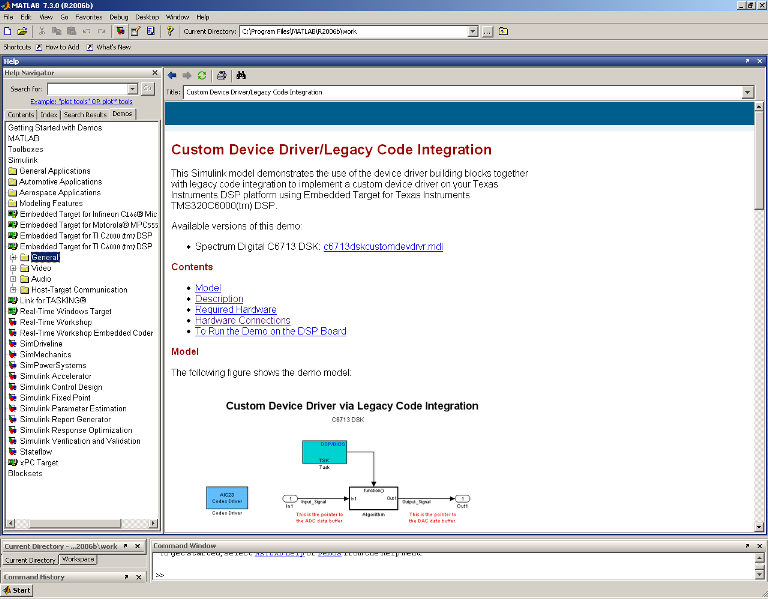Expand the Audio folder node

click(x=13, y=279)
